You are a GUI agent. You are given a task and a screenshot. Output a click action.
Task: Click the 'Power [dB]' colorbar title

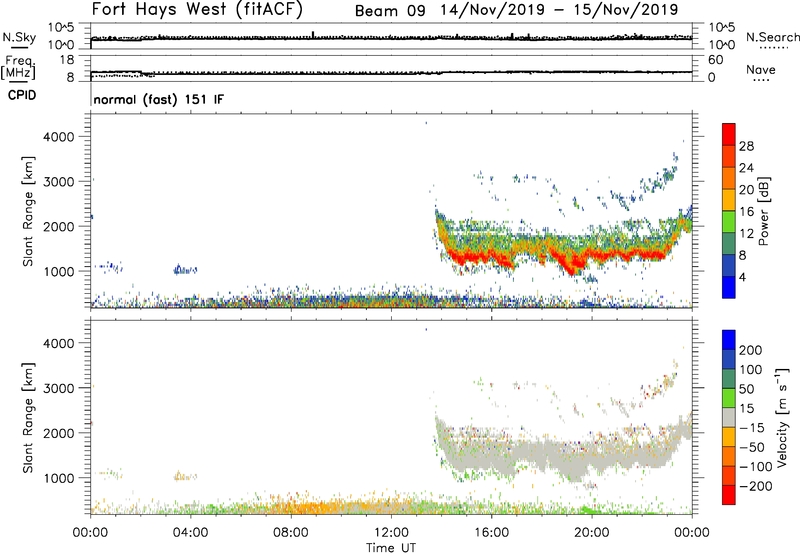click(x=763, y=211)
